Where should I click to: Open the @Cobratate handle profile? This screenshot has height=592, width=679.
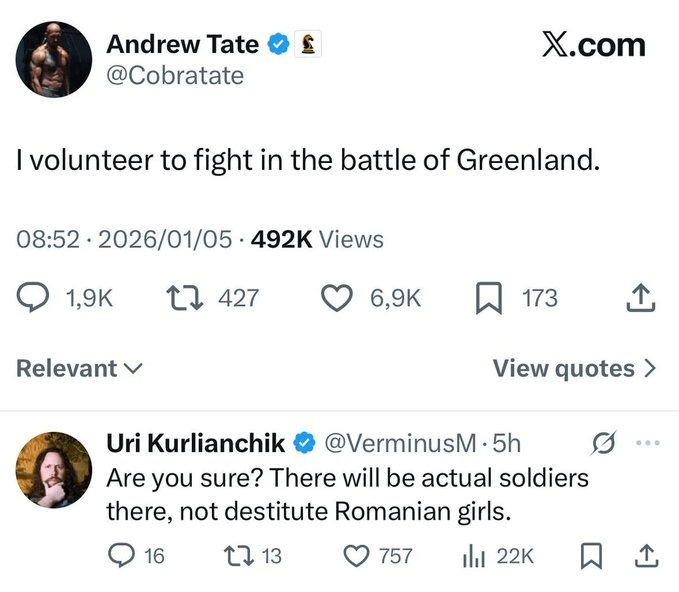(175, 75)
